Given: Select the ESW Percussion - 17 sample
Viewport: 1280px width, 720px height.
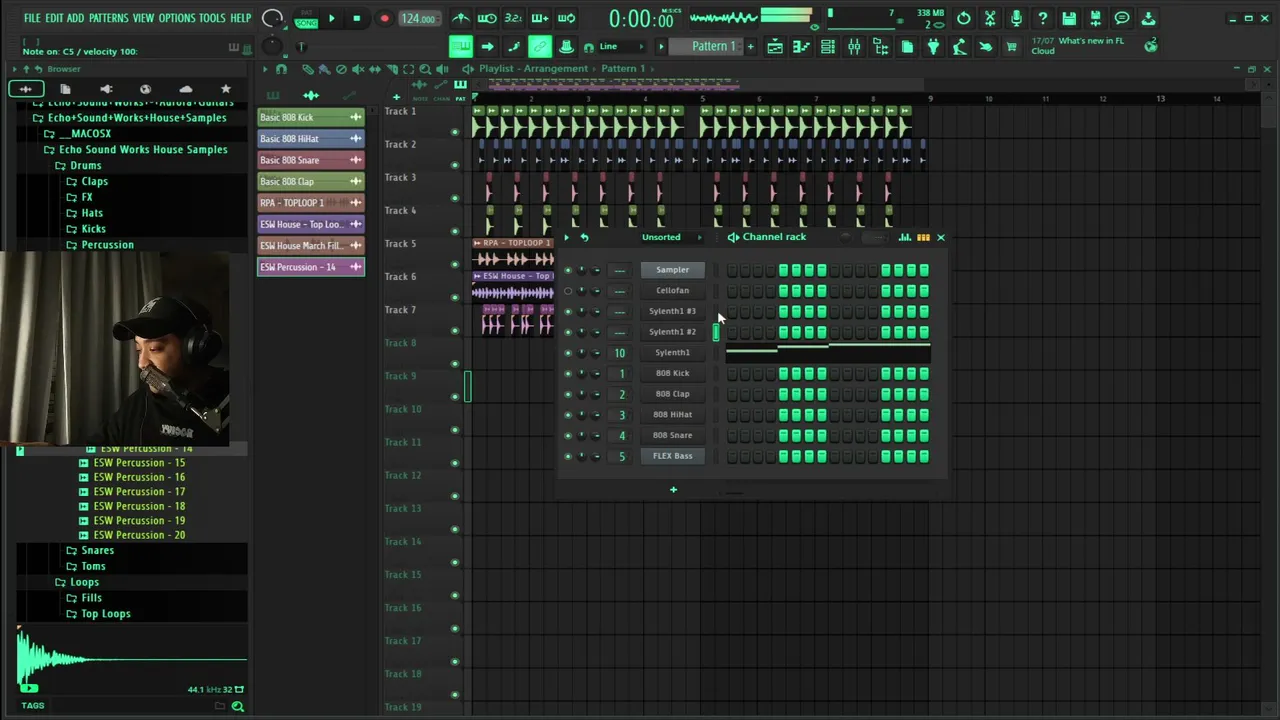Looking at the screenshot, I should [139, 492].
